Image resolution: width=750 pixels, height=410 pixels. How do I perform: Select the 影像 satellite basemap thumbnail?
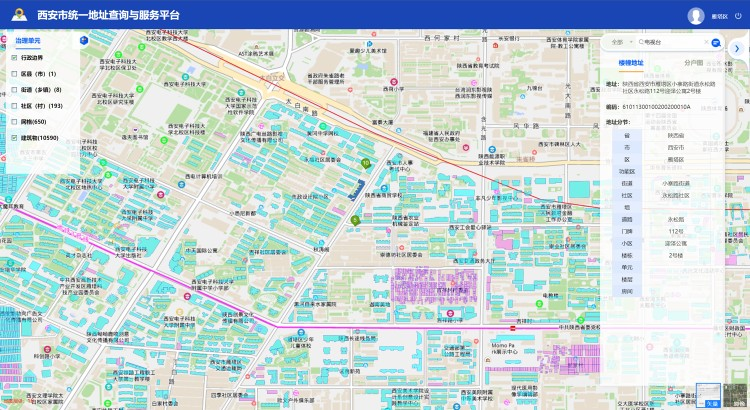[x=737, y=396]
